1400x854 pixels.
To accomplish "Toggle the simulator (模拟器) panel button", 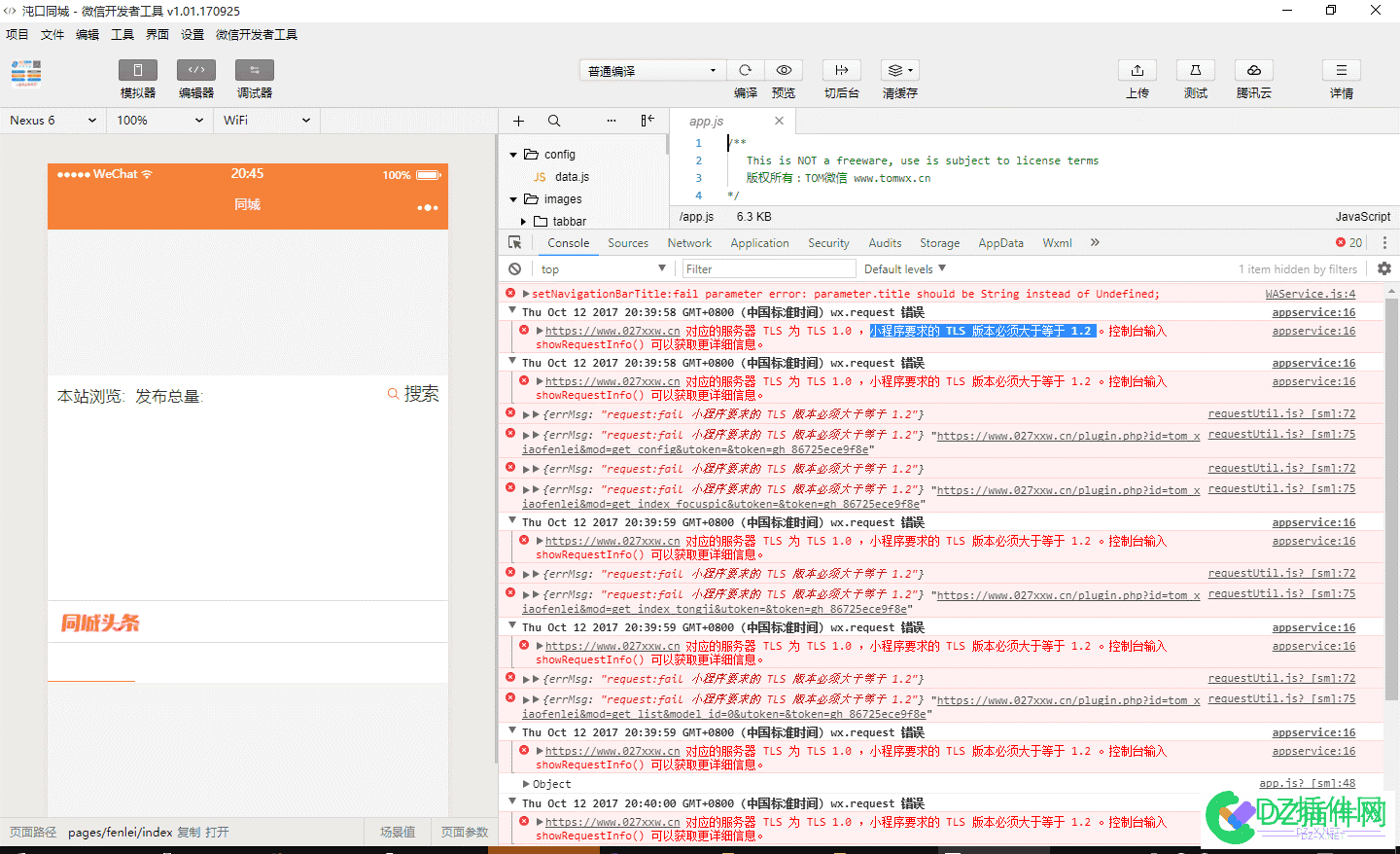I will click(138, 70).
